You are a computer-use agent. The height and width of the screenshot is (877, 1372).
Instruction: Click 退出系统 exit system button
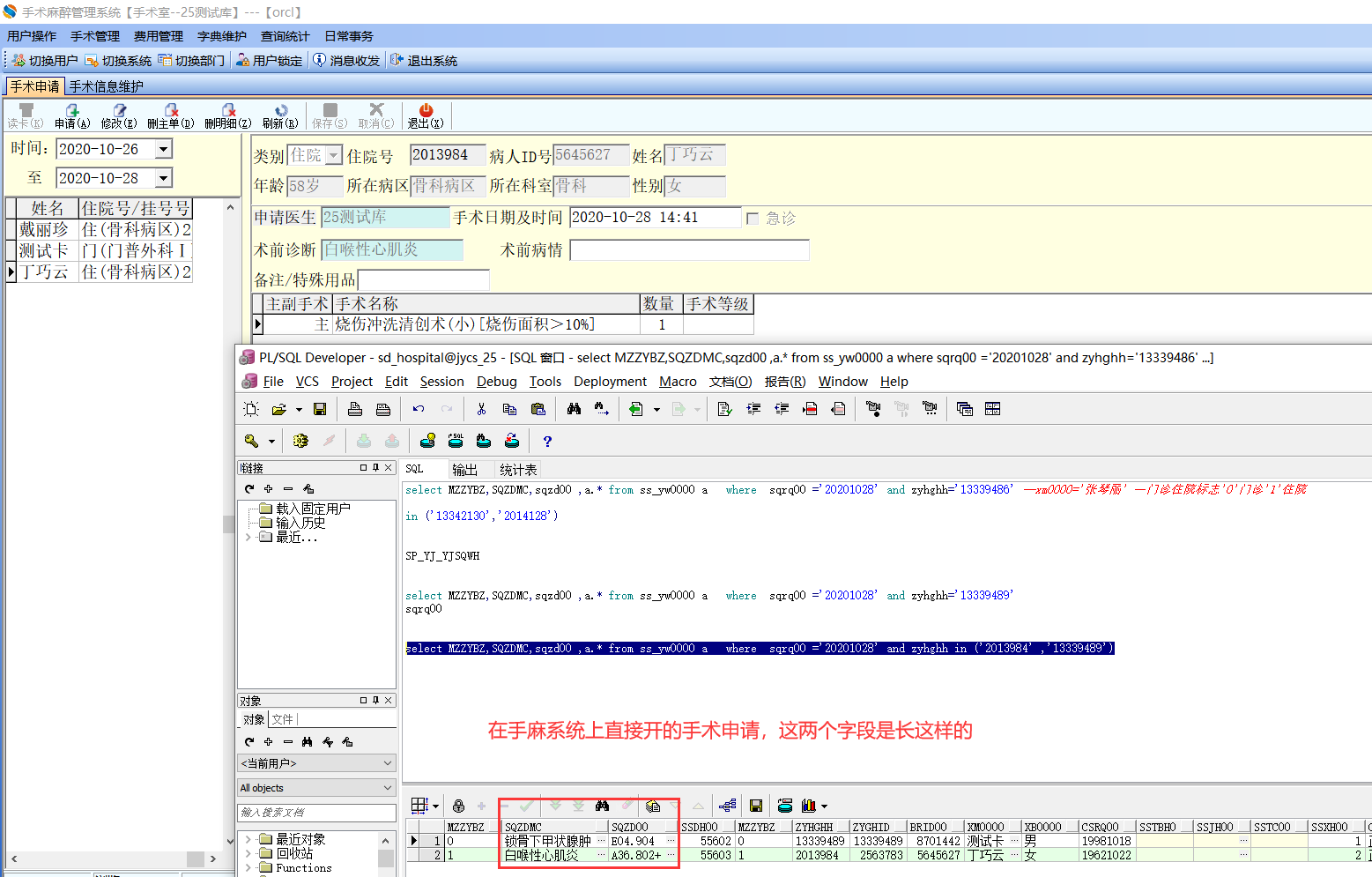425,61
